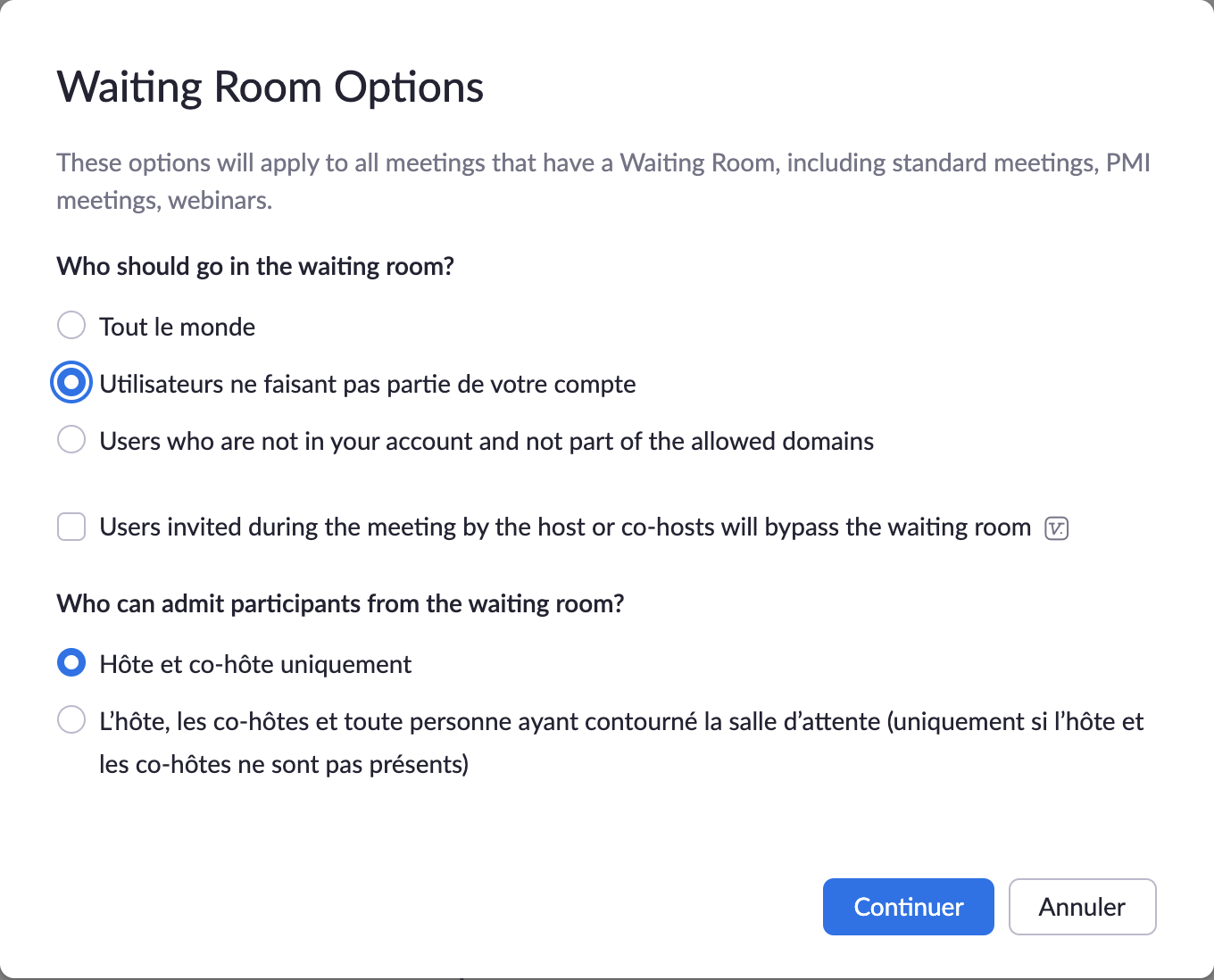The image size is (1214, 980).
Task: Click the 'Waiting Room Options' dialog title
Action: tap(270, 87)
